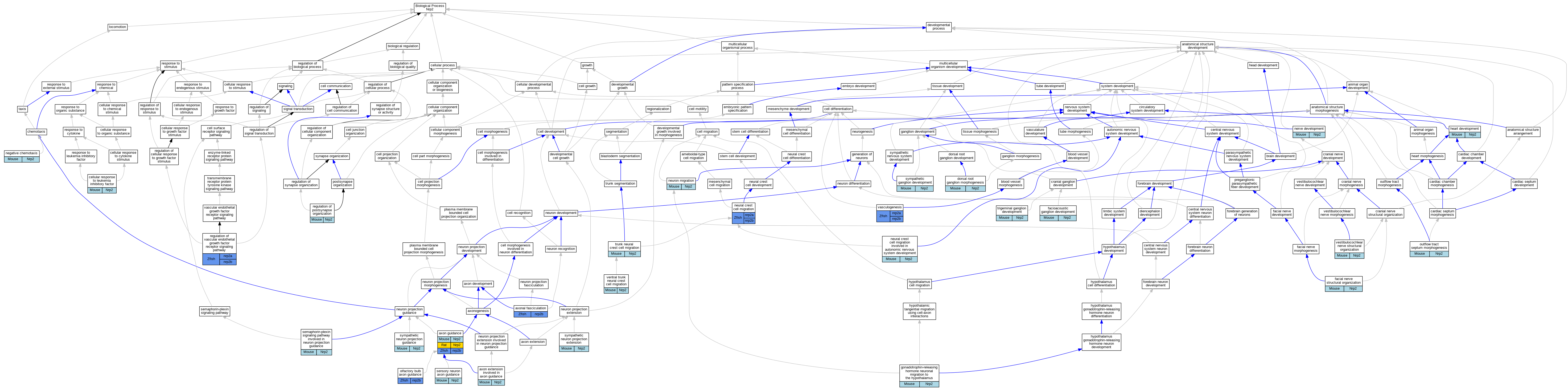This screenshot has height=390, width=1568.
Task: Select the "biological regulation" node
Action: coord(403,46)
